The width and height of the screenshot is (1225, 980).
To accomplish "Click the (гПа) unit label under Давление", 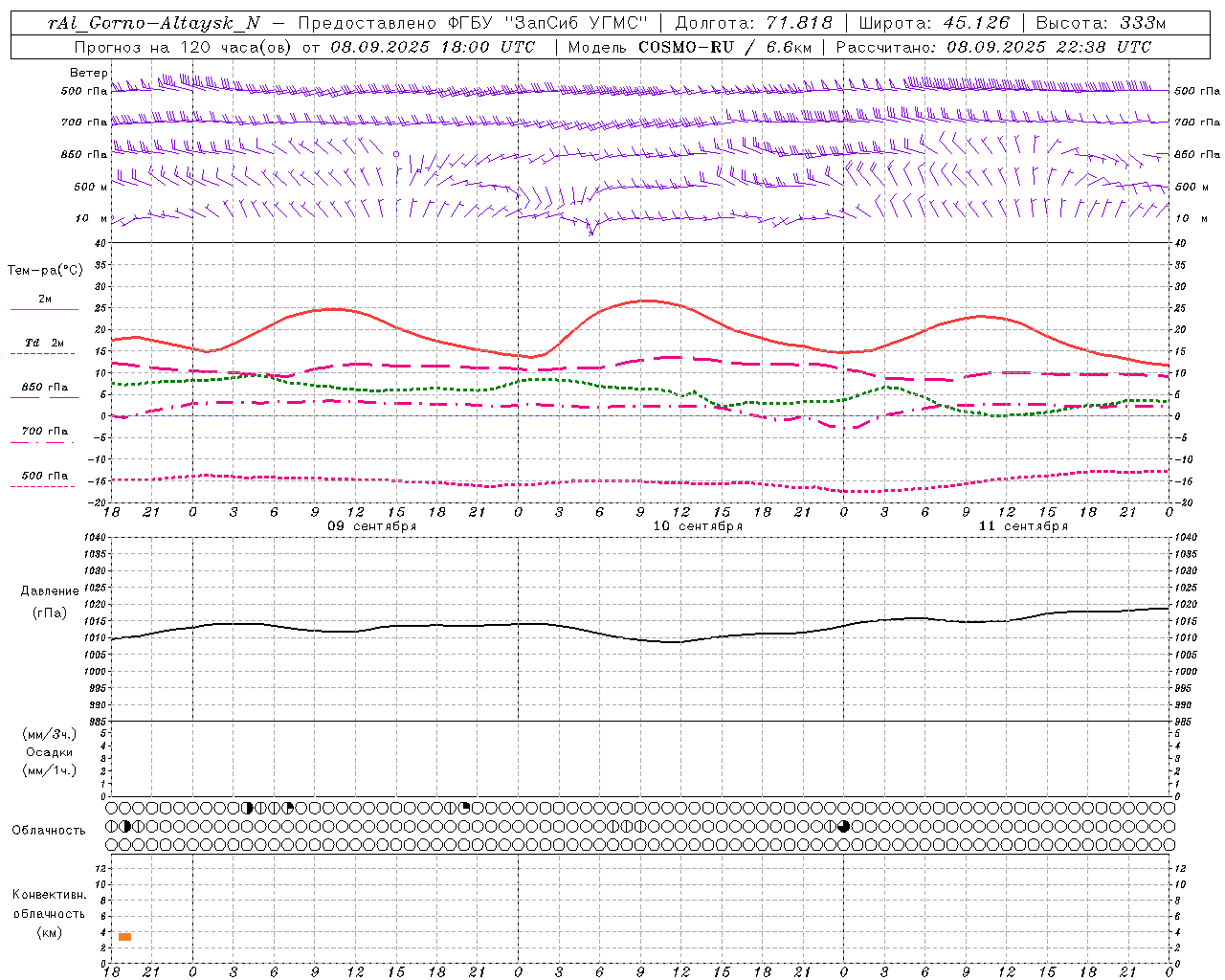I will tap(50, 612).
